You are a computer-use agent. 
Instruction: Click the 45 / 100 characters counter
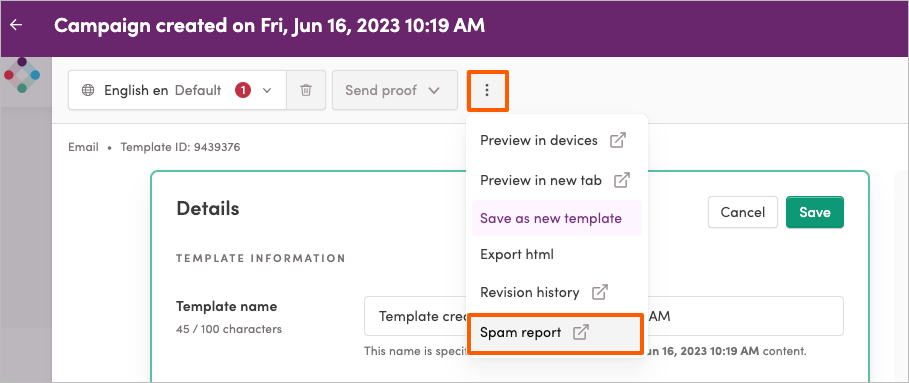pos(229,329)
